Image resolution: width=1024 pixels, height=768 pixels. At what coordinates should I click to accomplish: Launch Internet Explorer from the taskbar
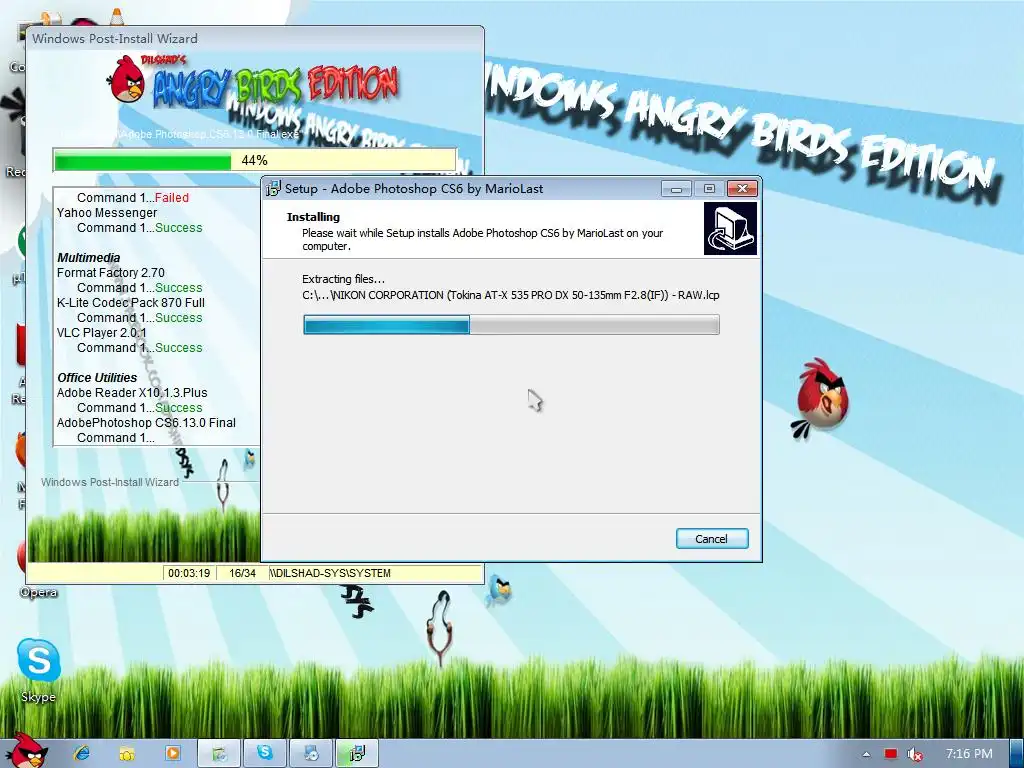pos(82,754)
